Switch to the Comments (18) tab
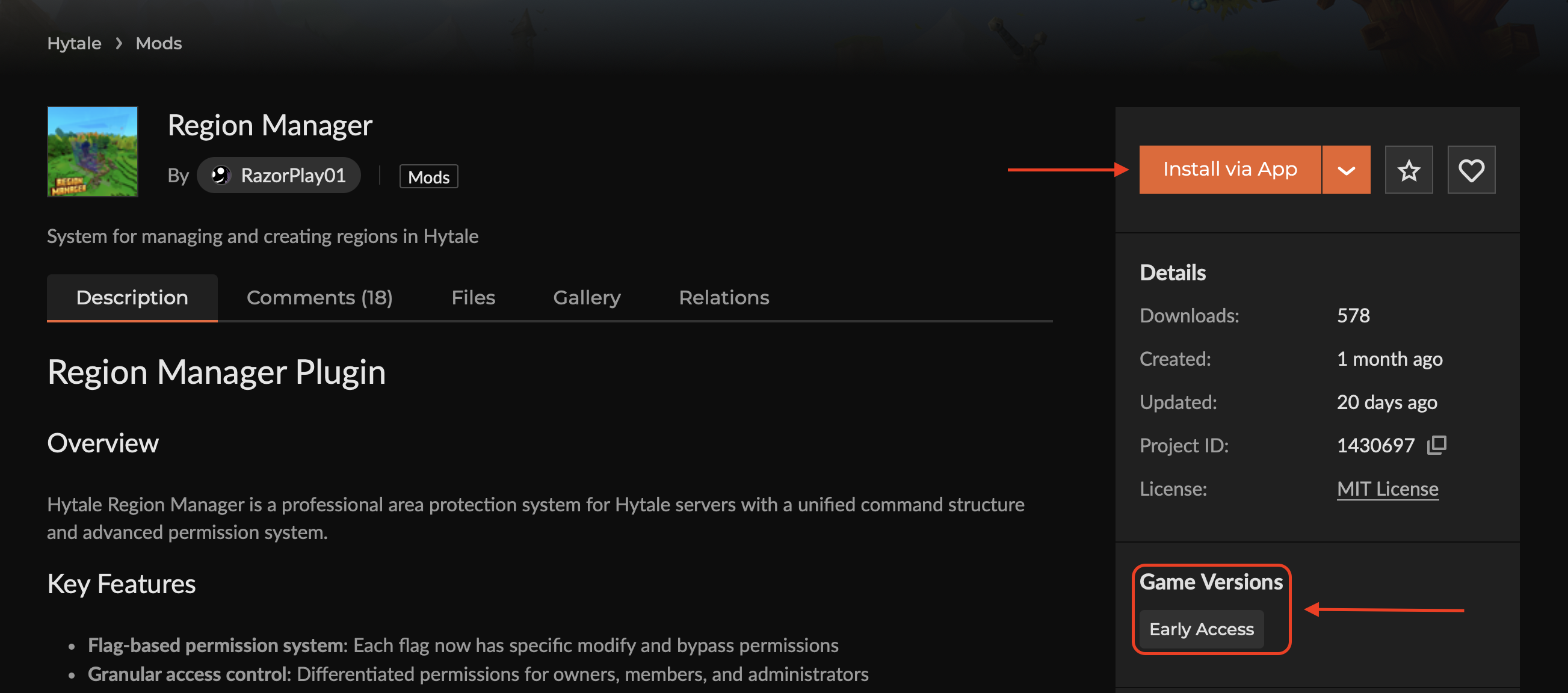The width and height of the screenshot is (1568, 693). (319, 298)
